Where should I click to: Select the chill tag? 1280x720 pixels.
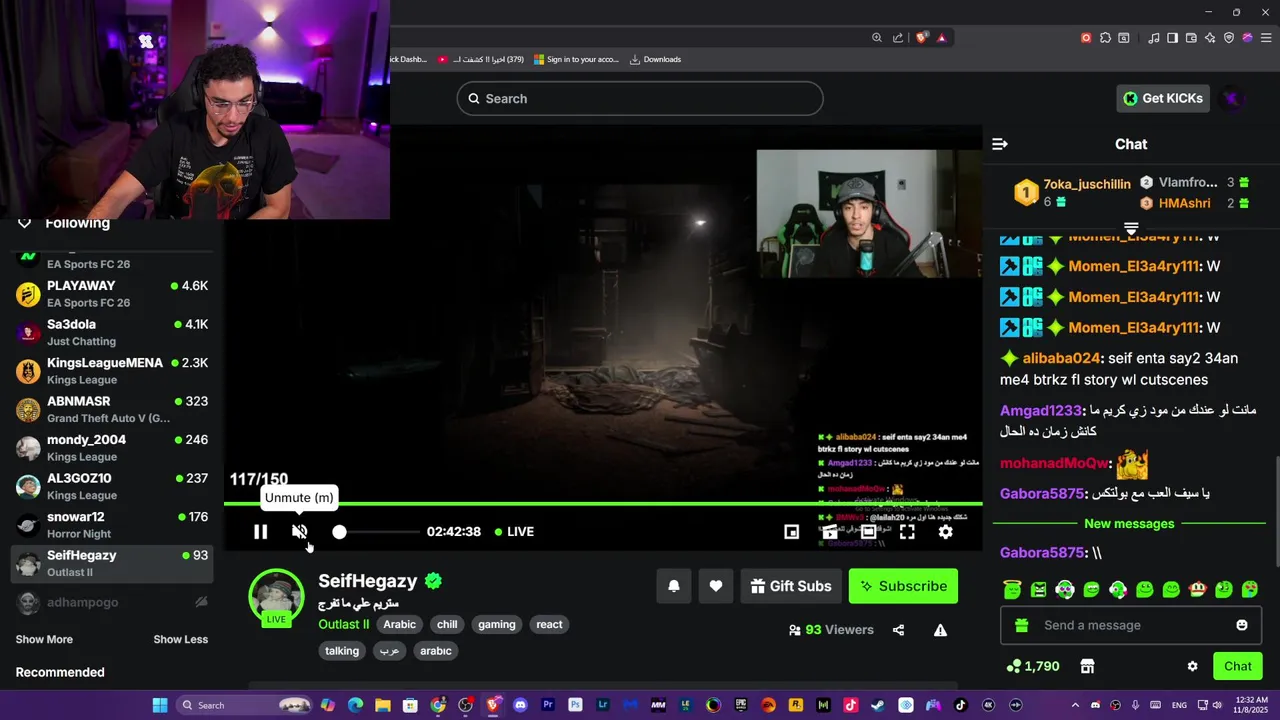click(447, 624)
